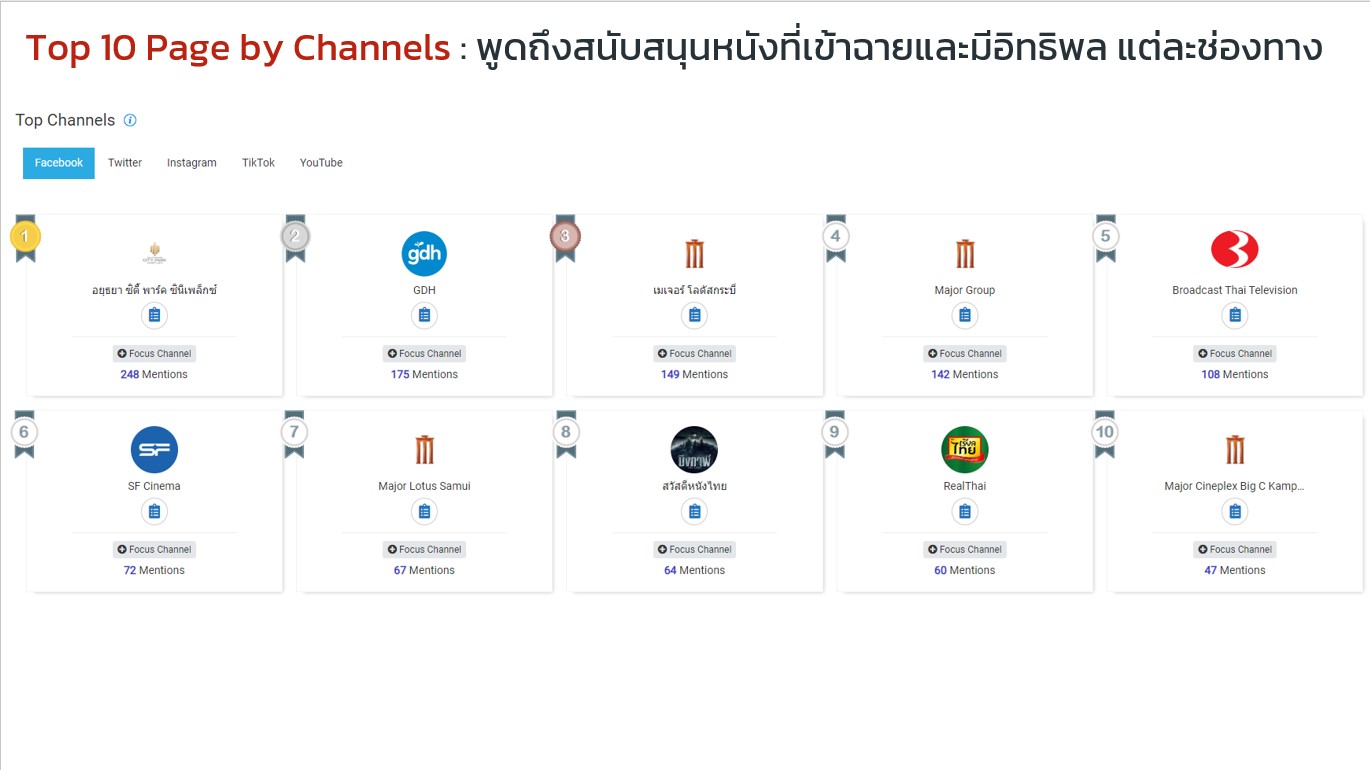1370x770 pixels.
Task: Open clipboard details for Broadcast Thai Television
Action: pos(1235,316)
